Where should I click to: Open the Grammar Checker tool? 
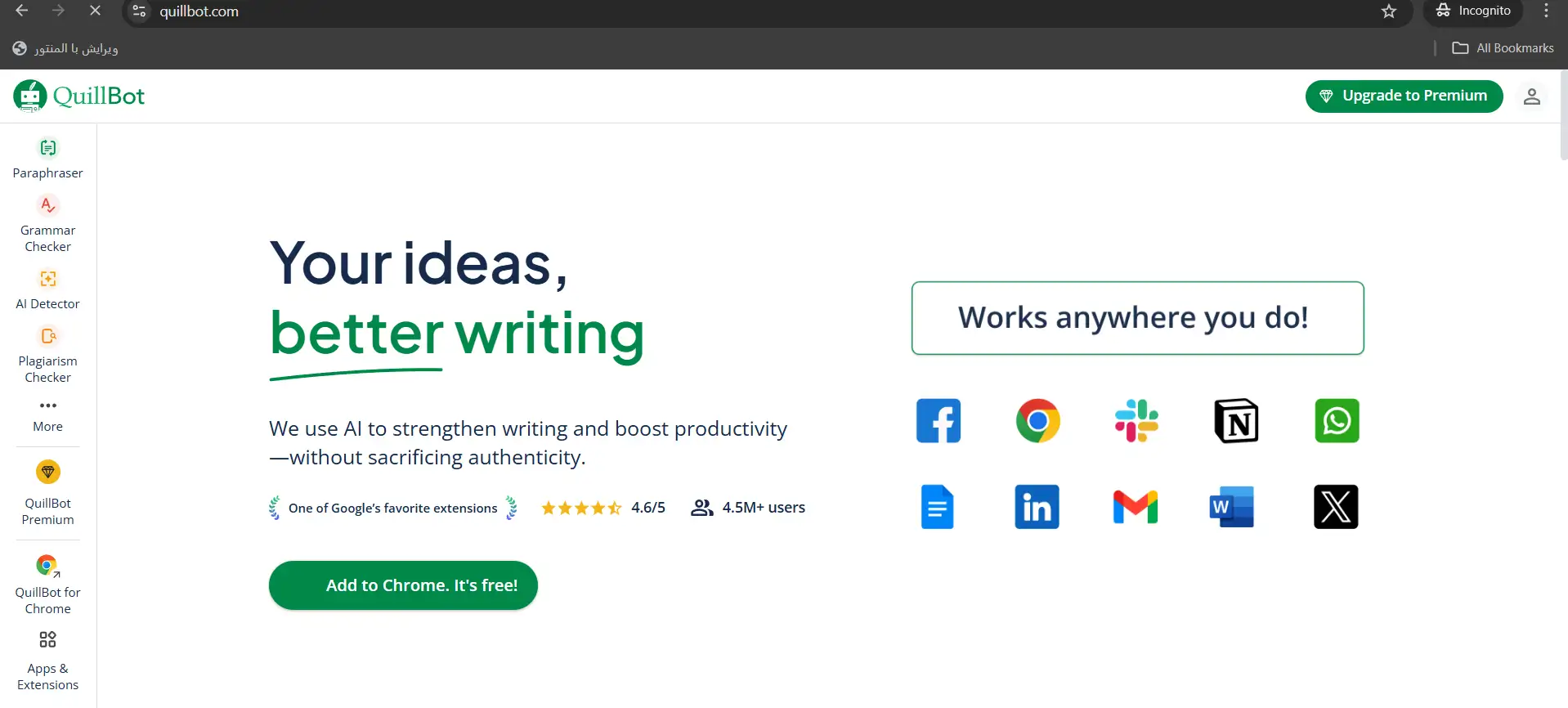point(48,224)
